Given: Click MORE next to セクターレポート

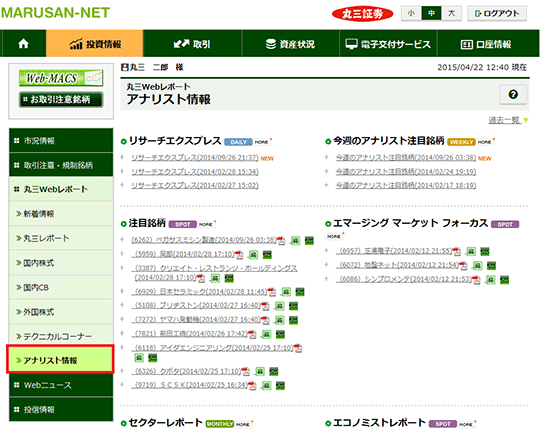Looking at the screenshot, I should click(x=243, y=424).
